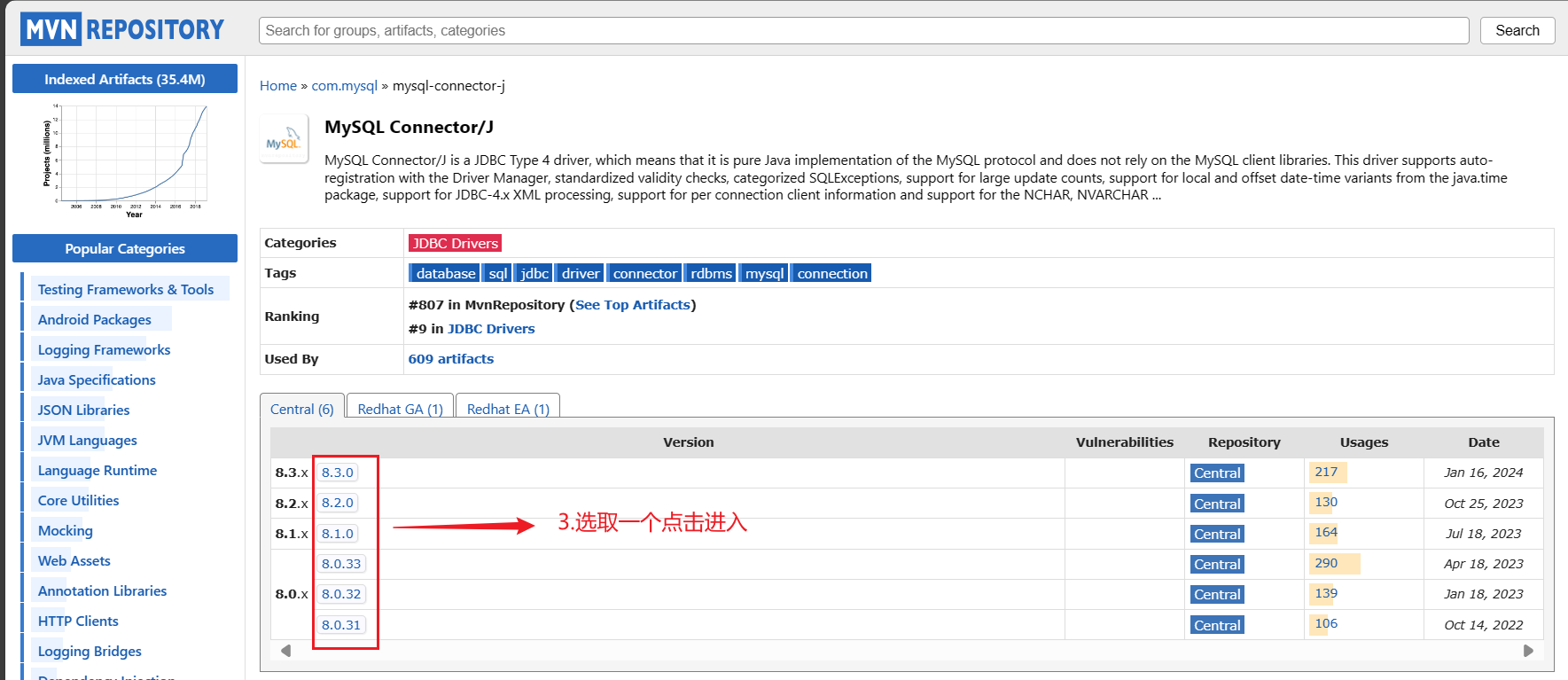Click the Indexed Artifacts (35.4M) header
1568x680 pixels.
tap(125, 79)
